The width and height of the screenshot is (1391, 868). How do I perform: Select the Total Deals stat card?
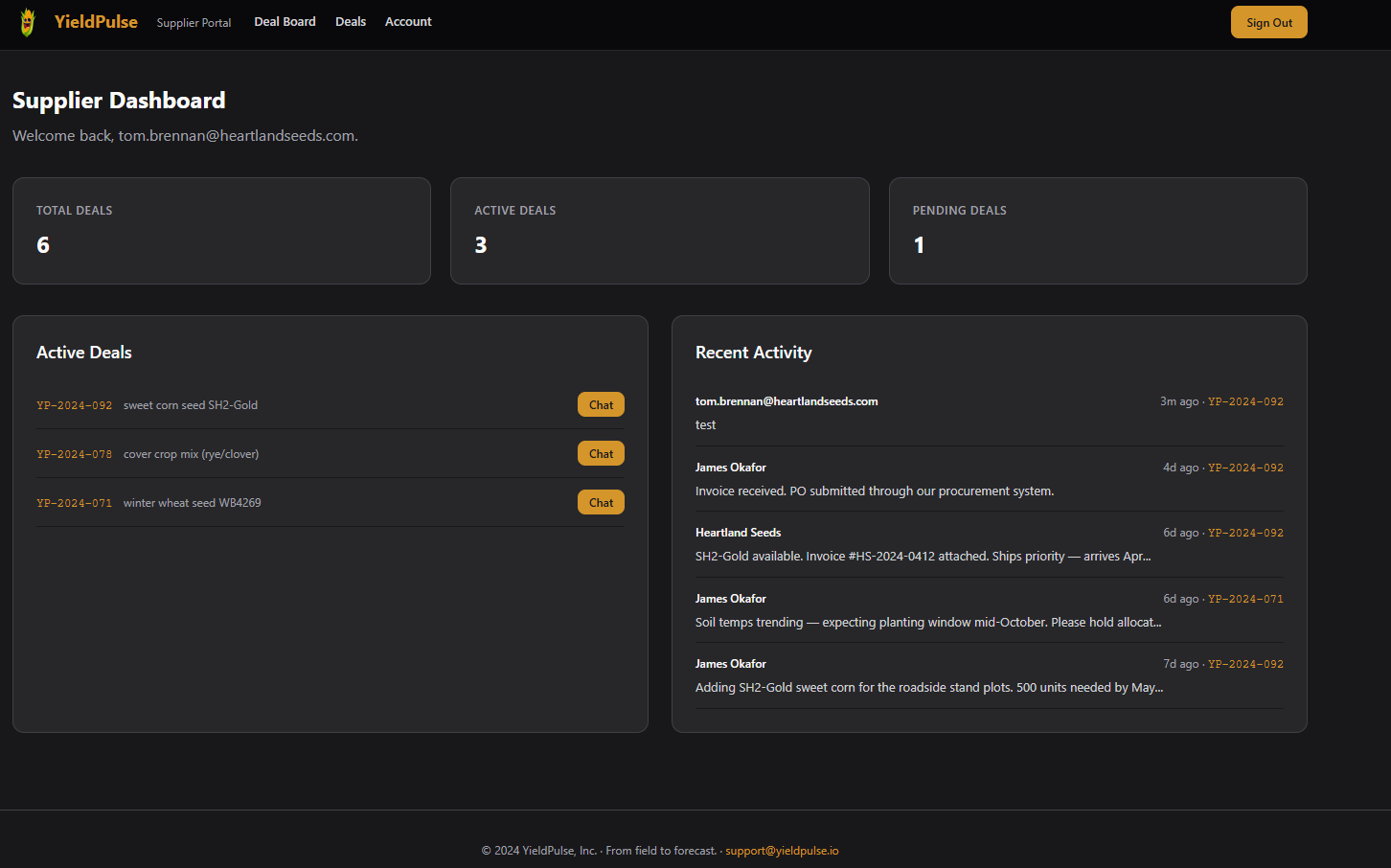coord(221,231)
